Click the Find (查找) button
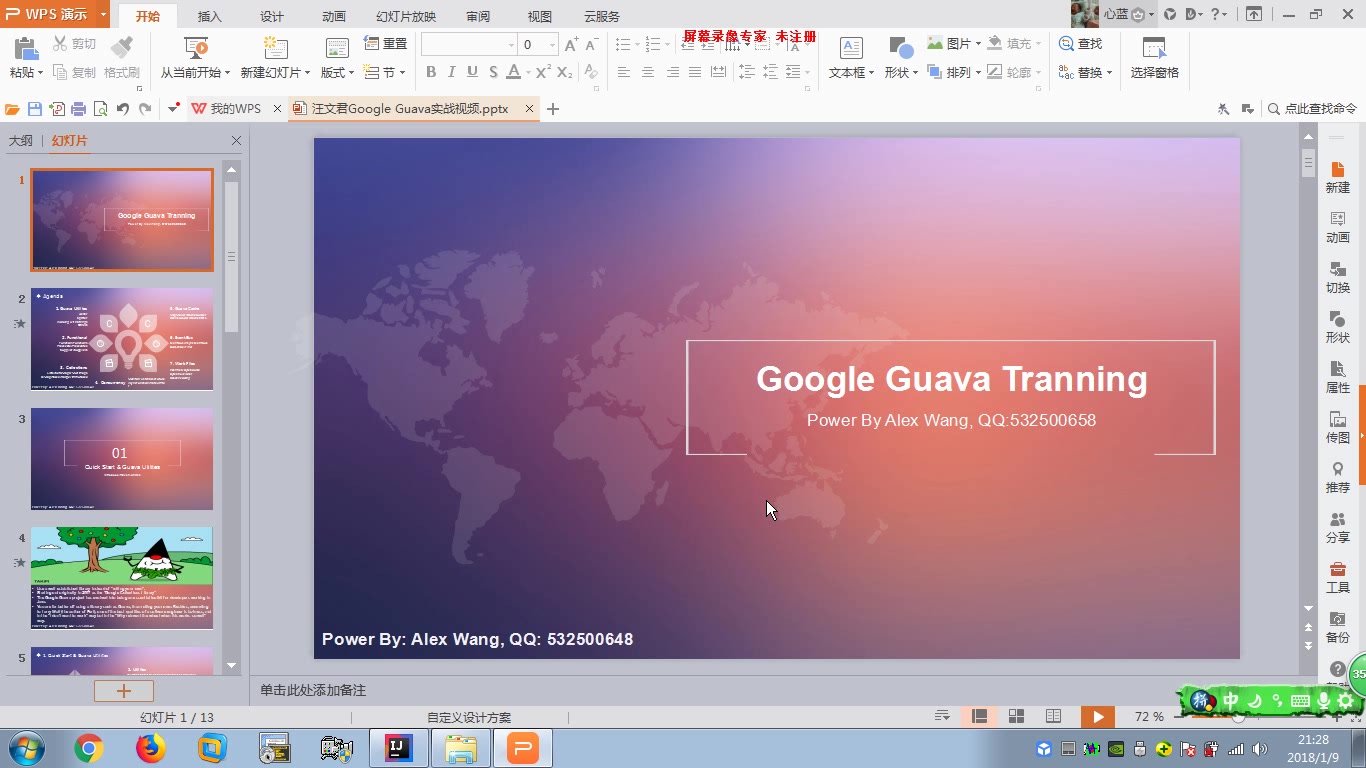Screen dimensions: 1366x768 click(1080, 44)
